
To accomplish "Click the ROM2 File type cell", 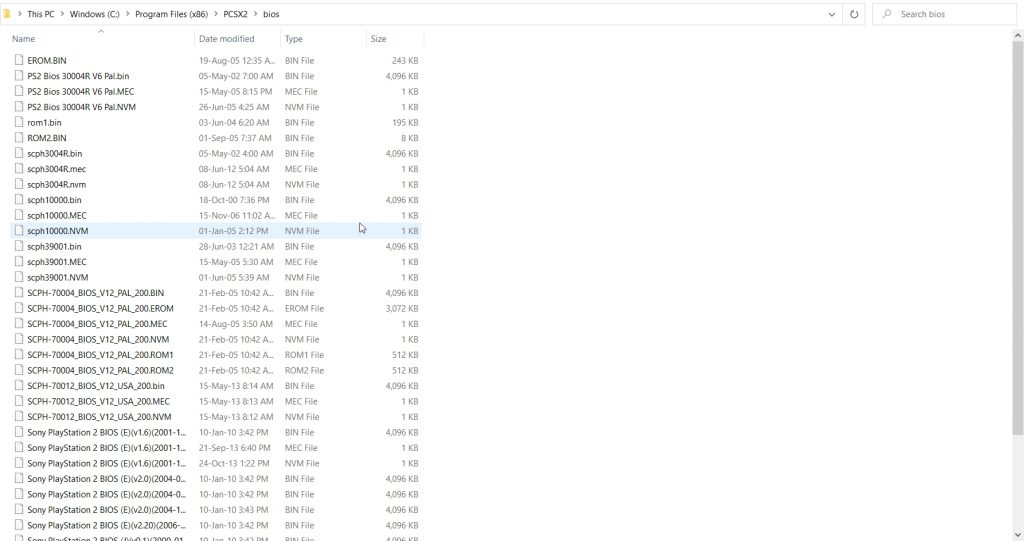I will tap(304, 370).
